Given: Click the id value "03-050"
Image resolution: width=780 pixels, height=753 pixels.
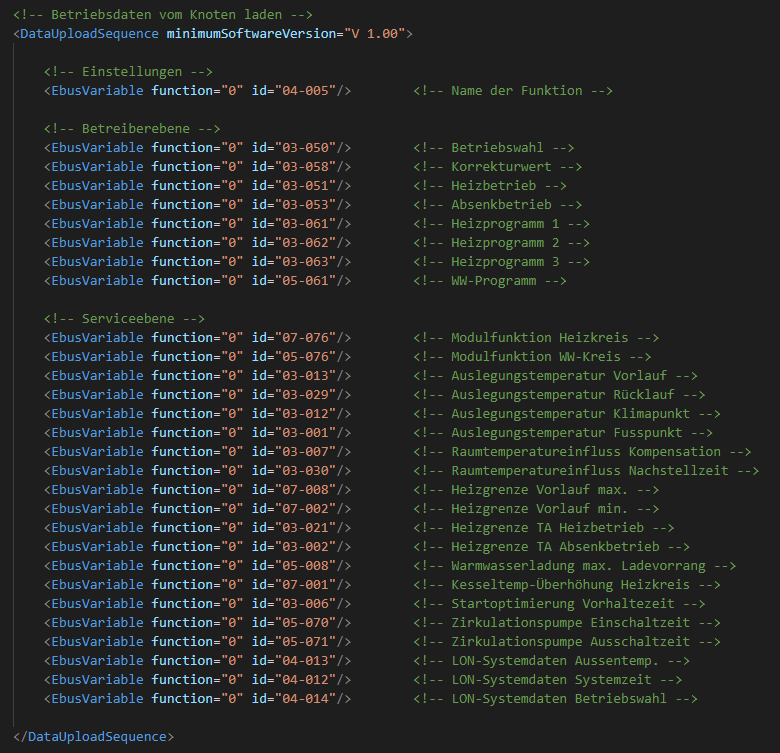Looking at the screenshot, I should (x=305, y=148).
